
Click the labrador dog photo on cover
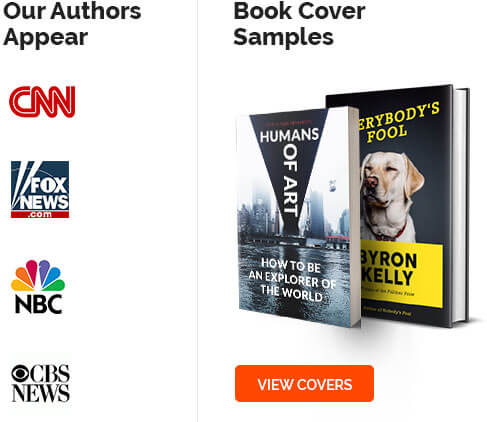click(392, 197)
